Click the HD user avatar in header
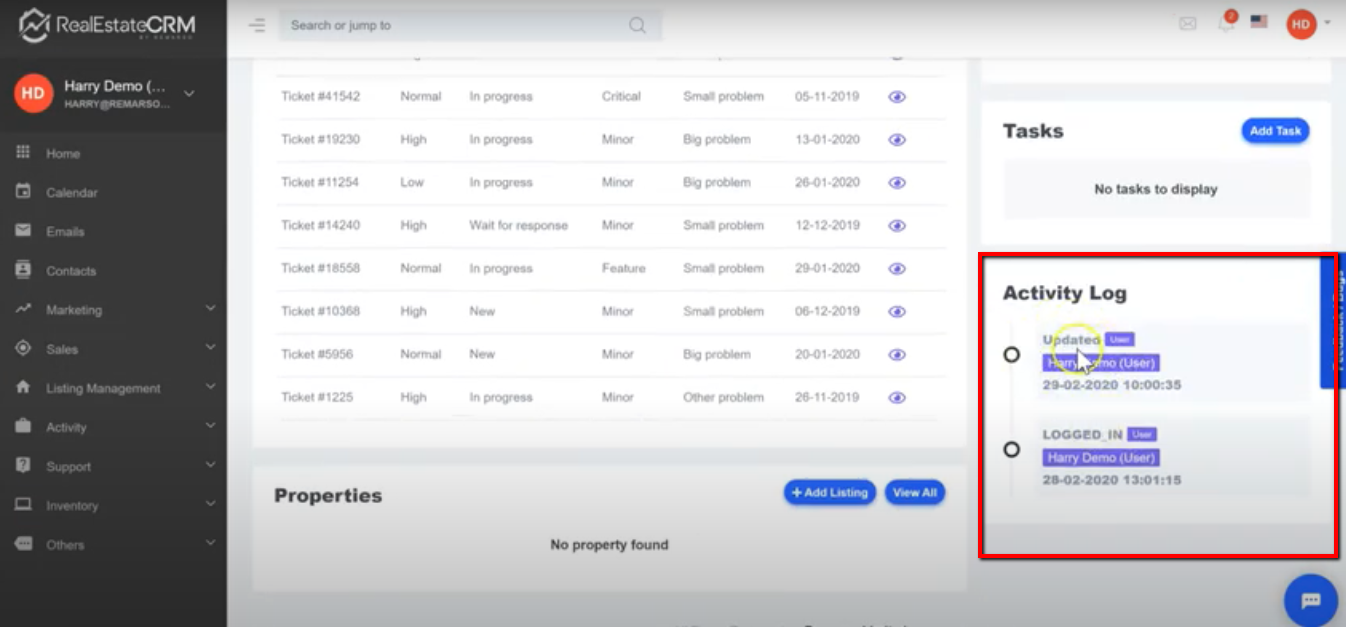1346x627 pixels. click(1301, 24)
